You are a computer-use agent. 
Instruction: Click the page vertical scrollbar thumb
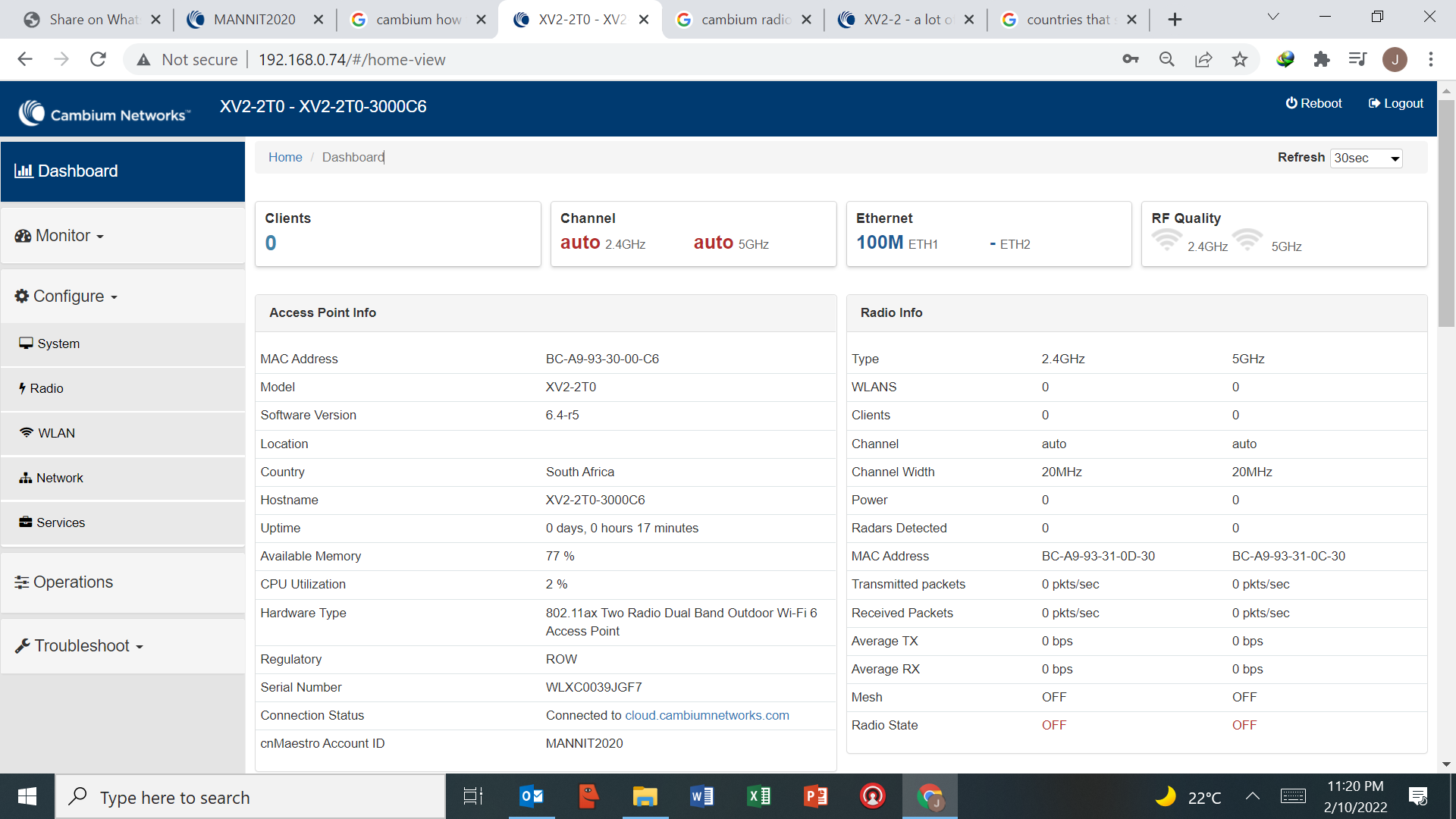tap(1446, 212)
